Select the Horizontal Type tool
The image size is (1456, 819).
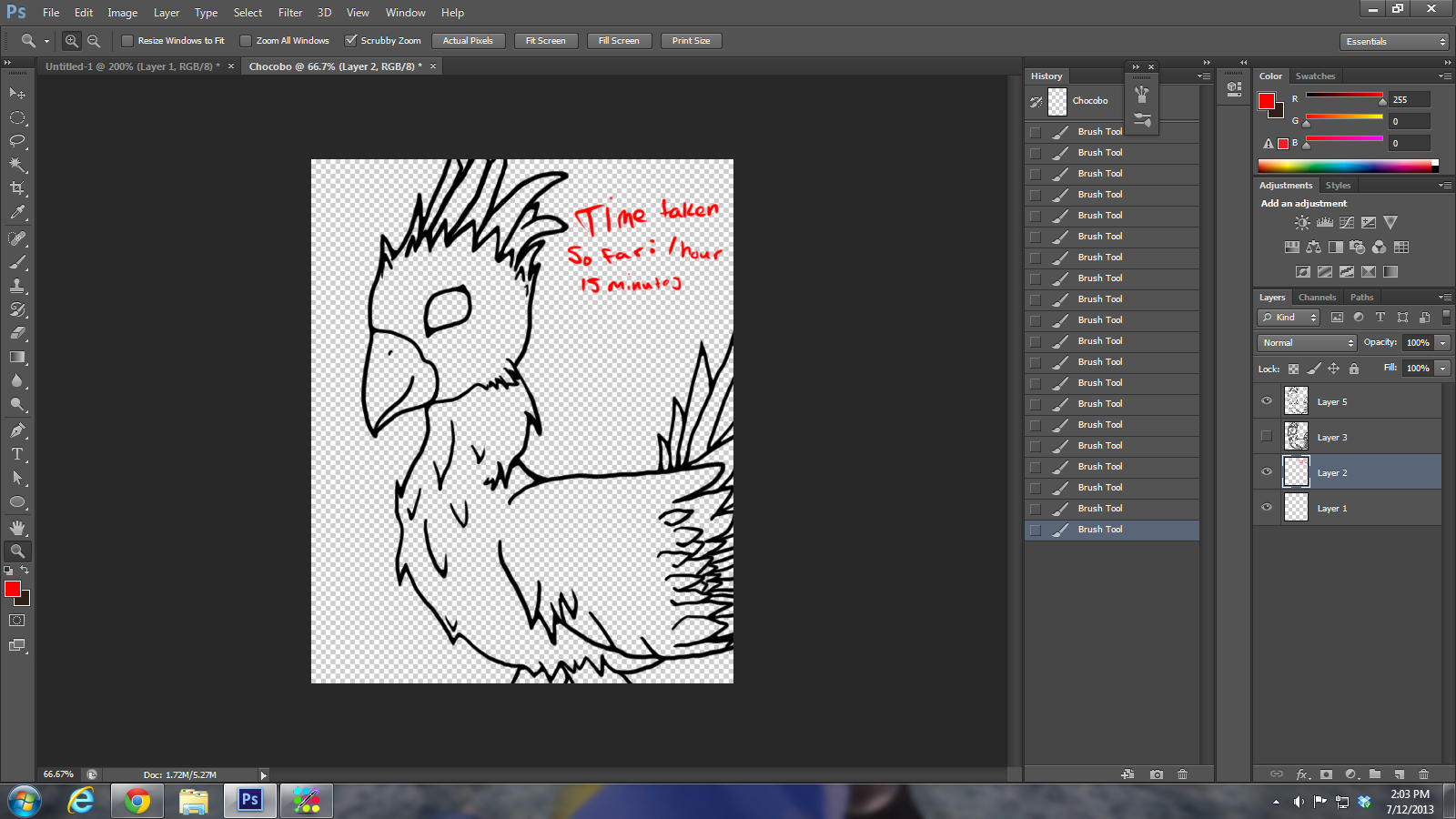tap(17, 454)
